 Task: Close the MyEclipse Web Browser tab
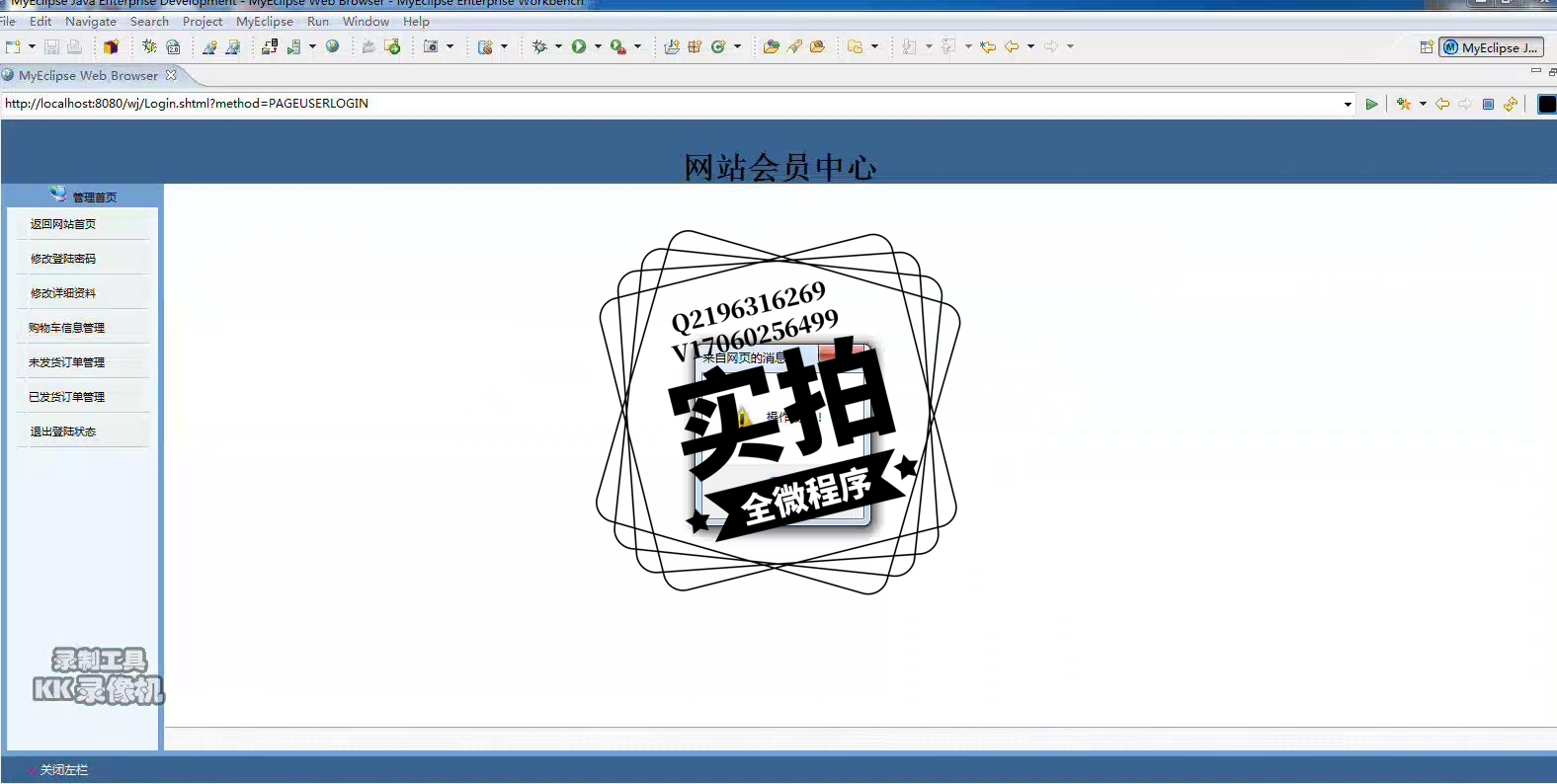coord(171,75)
